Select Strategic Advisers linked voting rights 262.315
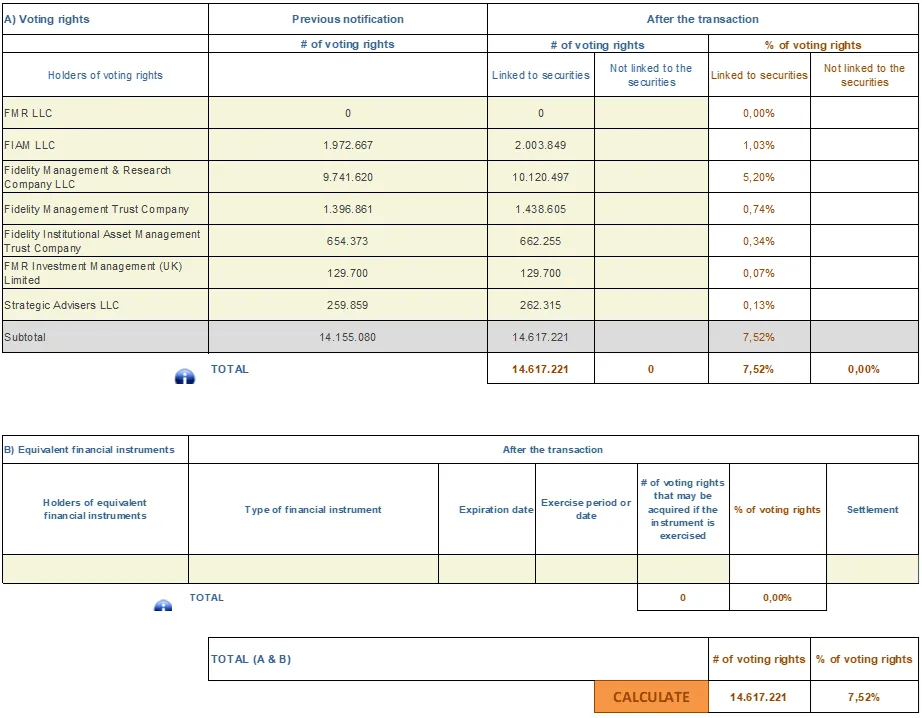Viewport: 922px width, 718px height. (541, 305)
